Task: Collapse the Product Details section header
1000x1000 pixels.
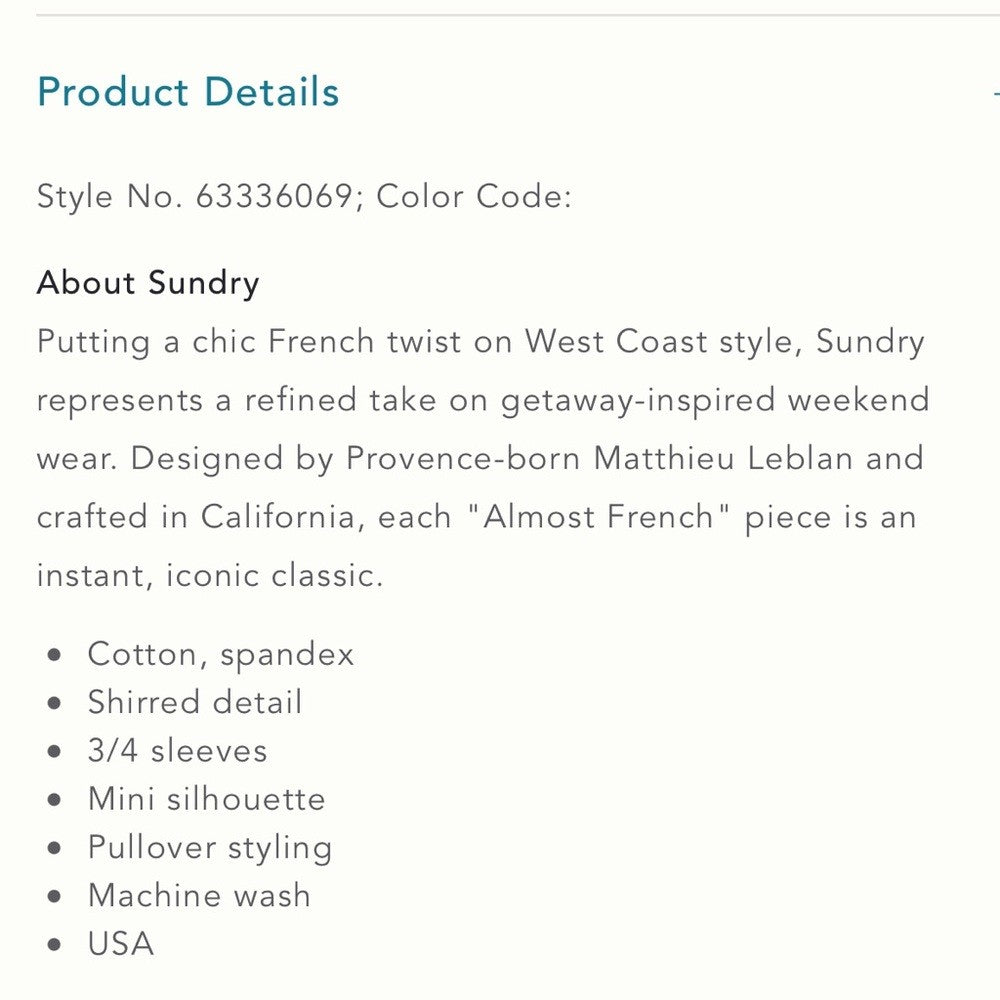Action: tap(188, 93)
